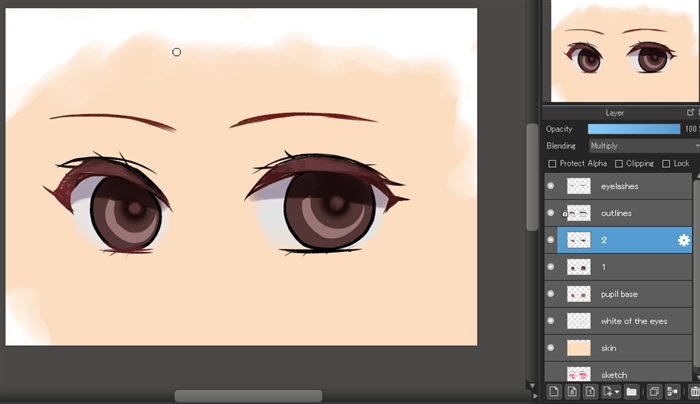Click the Layer panel title
Screen dimensions: 700x404
coord(615,113)
